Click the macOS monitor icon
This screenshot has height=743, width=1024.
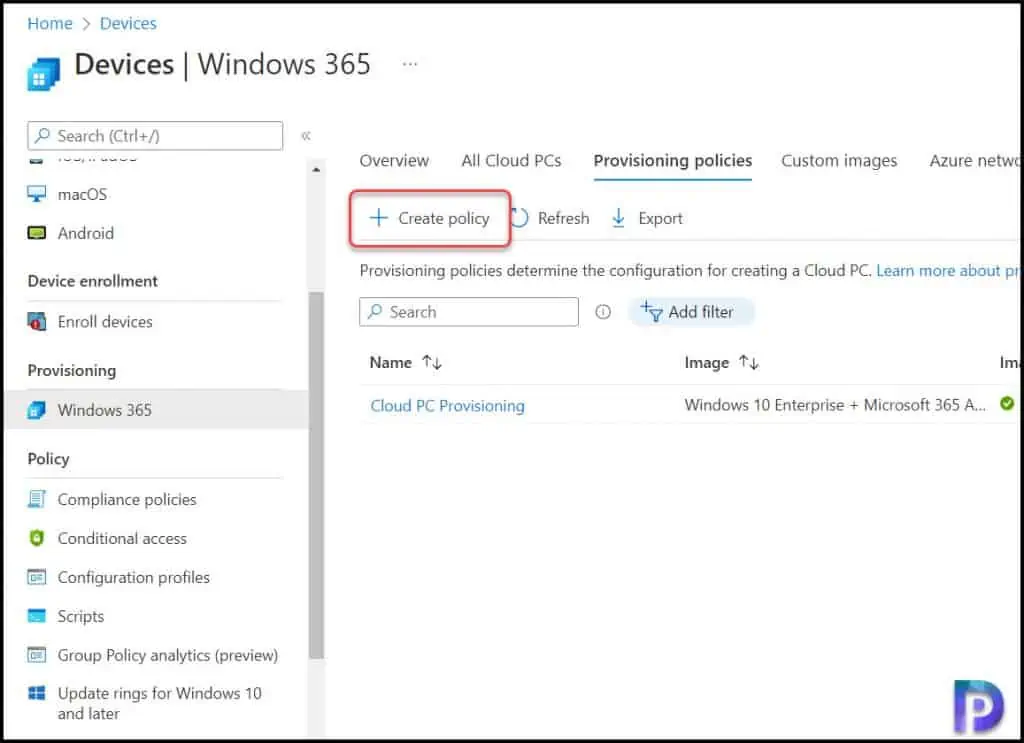coord(37,194)
